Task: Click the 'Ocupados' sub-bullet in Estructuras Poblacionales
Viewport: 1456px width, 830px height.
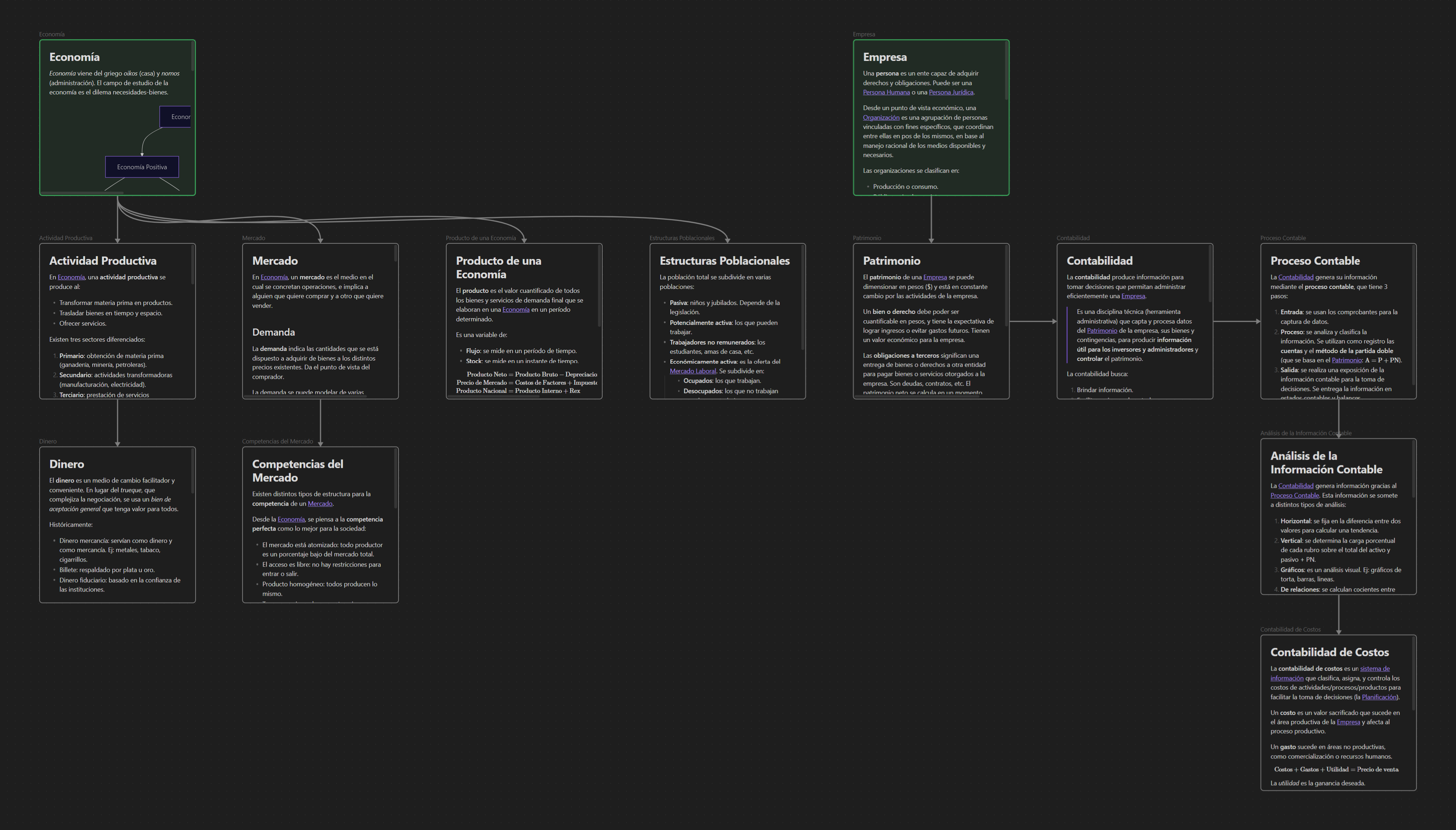Action: tap(722, 381)
